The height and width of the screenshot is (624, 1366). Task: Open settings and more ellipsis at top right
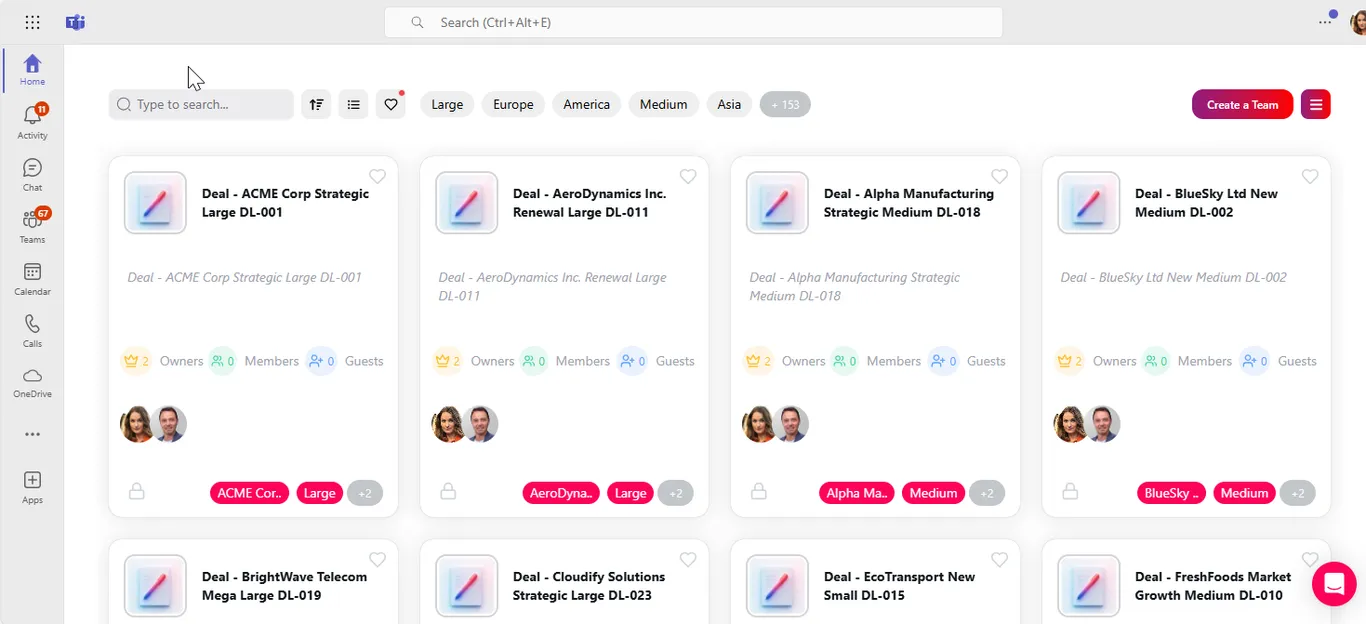pos(1325,22)
